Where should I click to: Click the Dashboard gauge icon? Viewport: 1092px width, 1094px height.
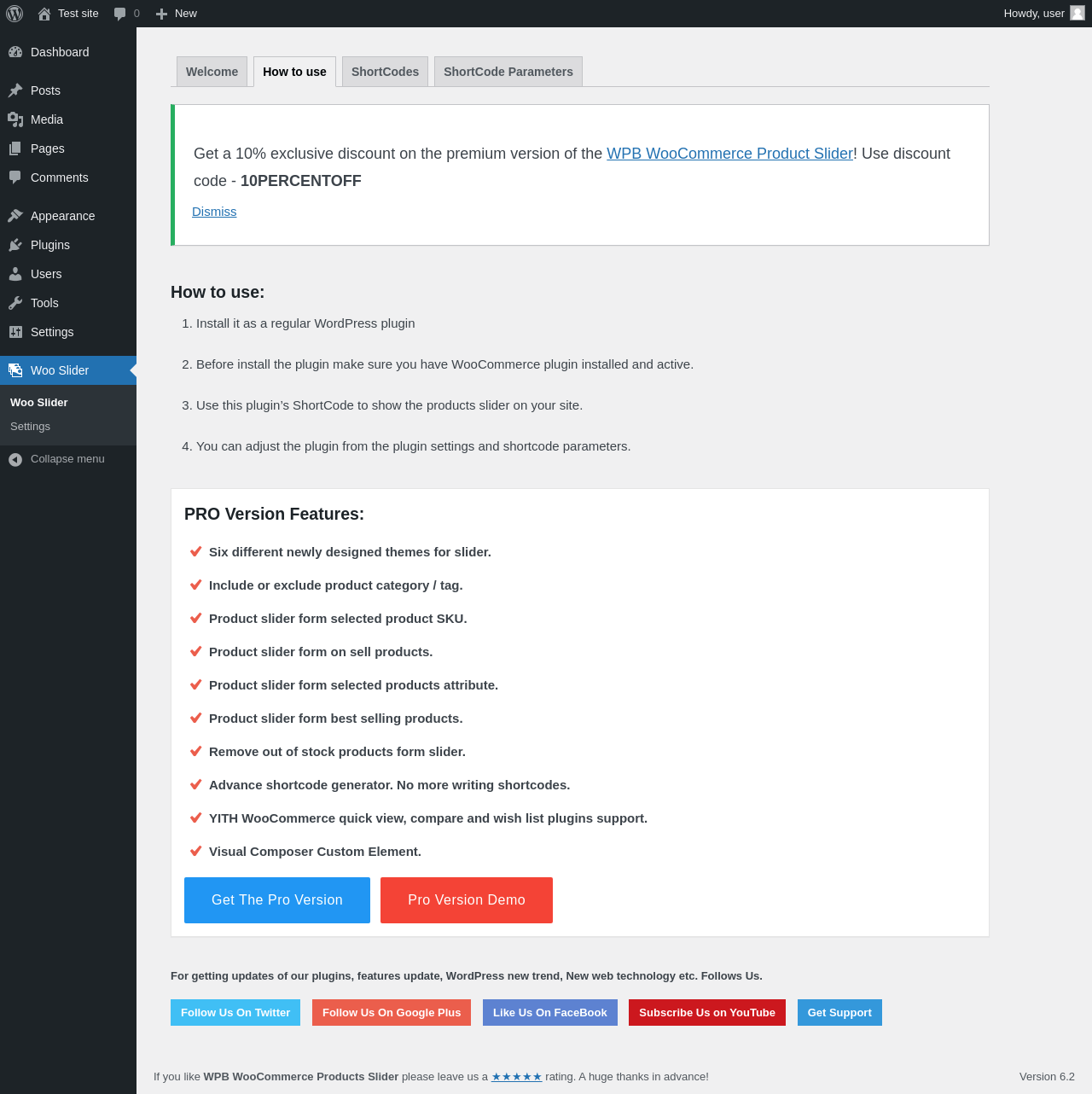click(15, 52)
